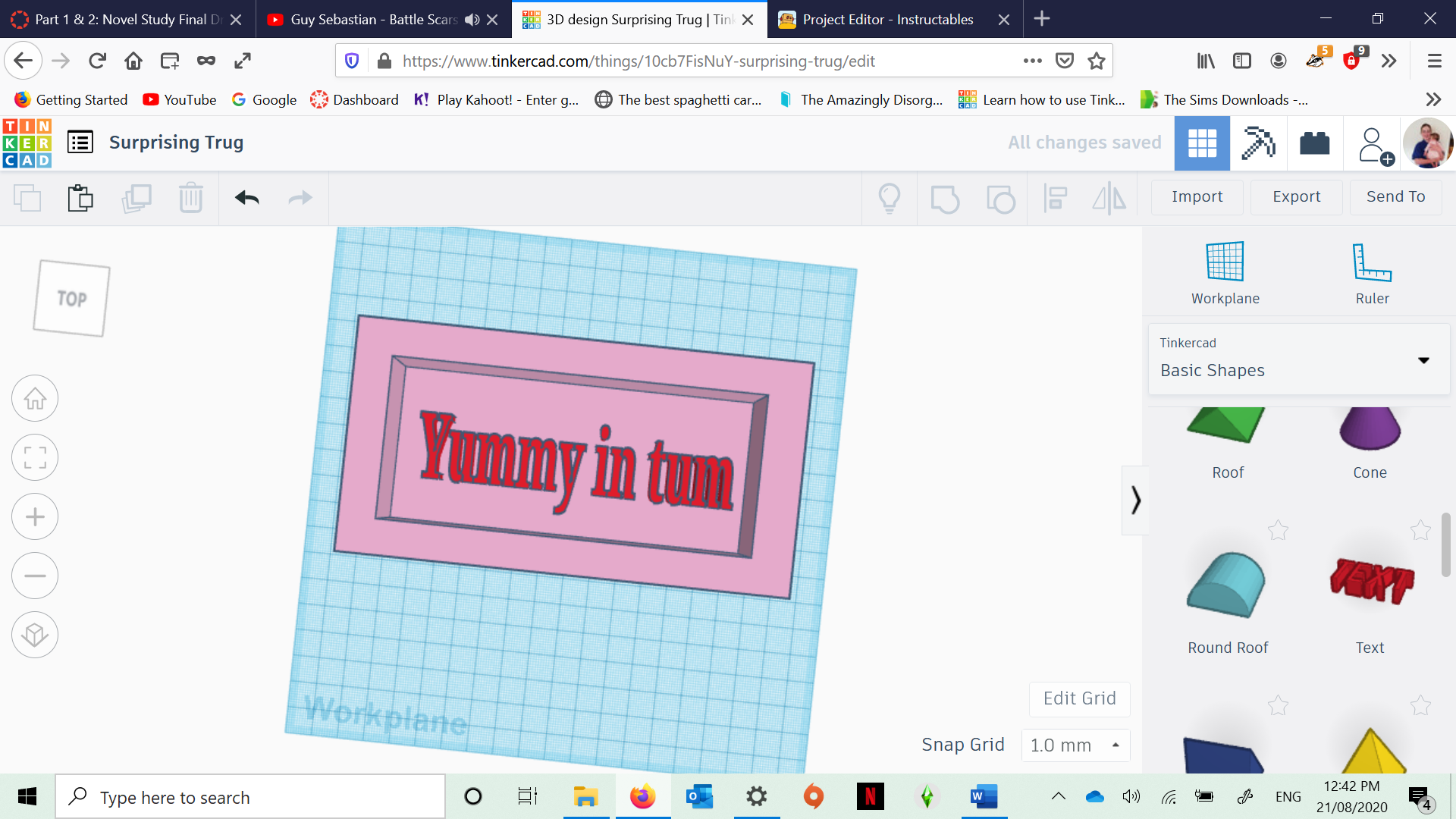Viewport: 1456px width, 819px height.
Task: Open Word from taskbar
Action: point(984,796)
